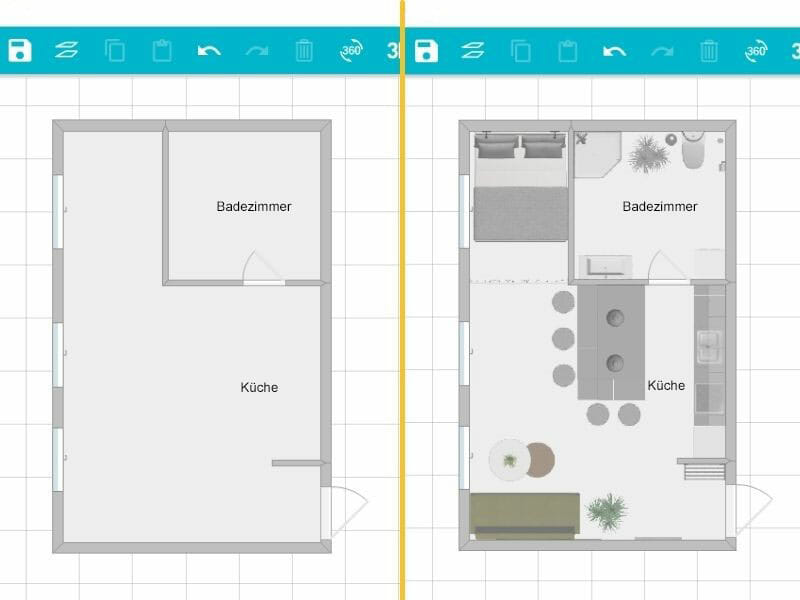Image resolution: width=800 pixels, height=600 pixels.
Task: Select the entrance door in the empty plan
Action: point(344,512)
